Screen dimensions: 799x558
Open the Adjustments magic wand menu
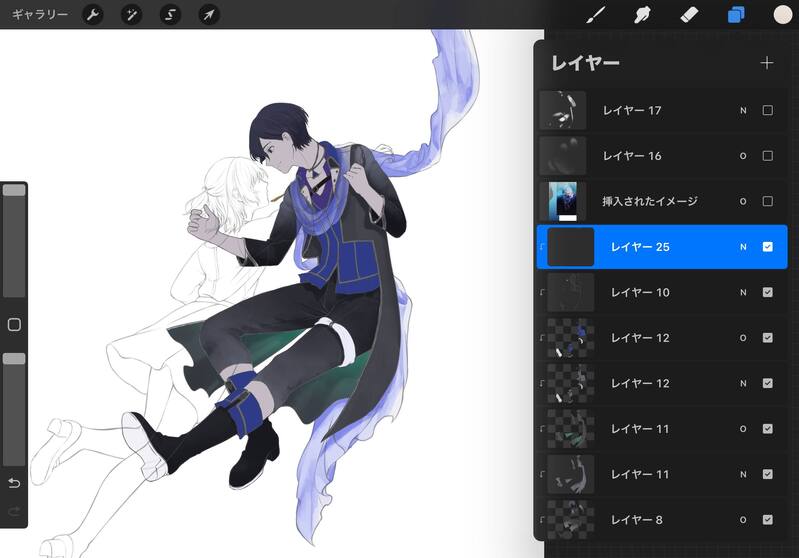point(131,15)
